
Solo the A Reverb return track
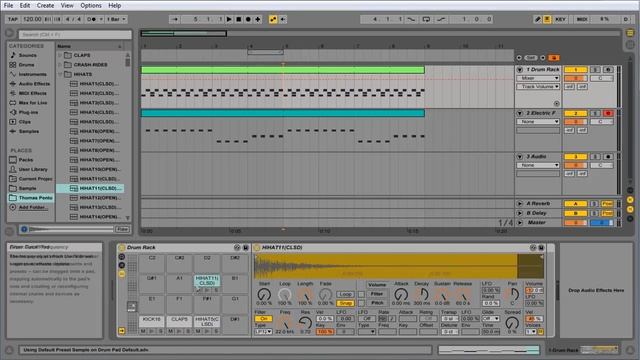point(594,204)
